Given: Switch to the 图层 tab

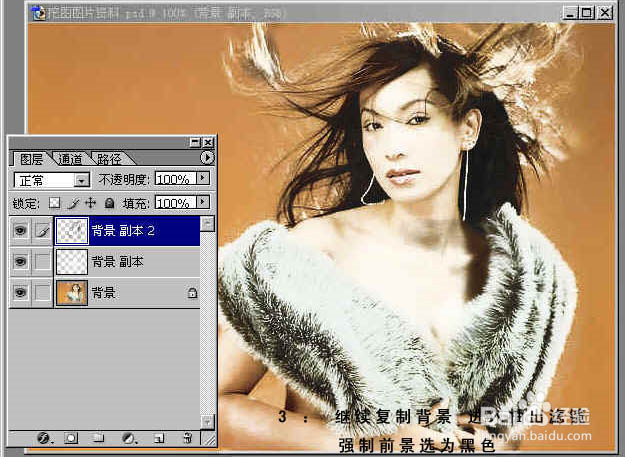Looking at the screenshot, I should pyautogui.click(x=31, y=159).
